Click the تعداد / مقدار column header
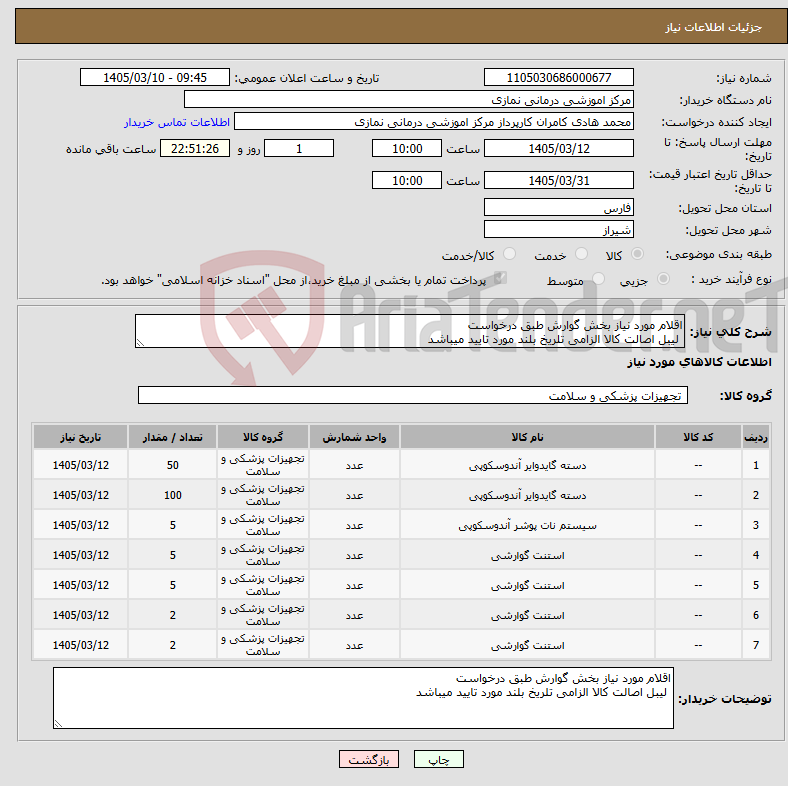This screenshot has height=786, width=788. click(x=172, y=437)
